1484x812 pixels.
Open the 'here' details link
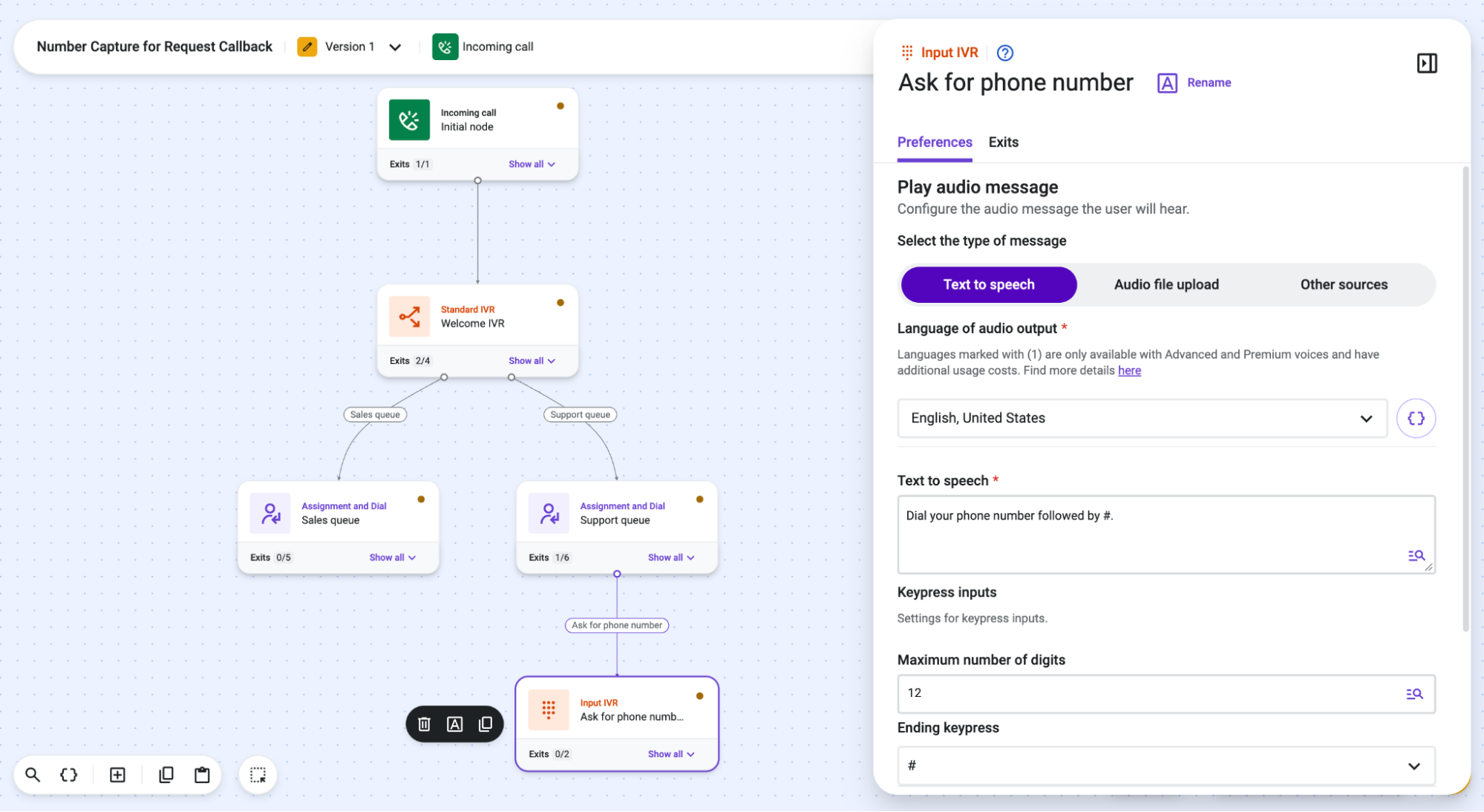click(x=1128, y=370)
